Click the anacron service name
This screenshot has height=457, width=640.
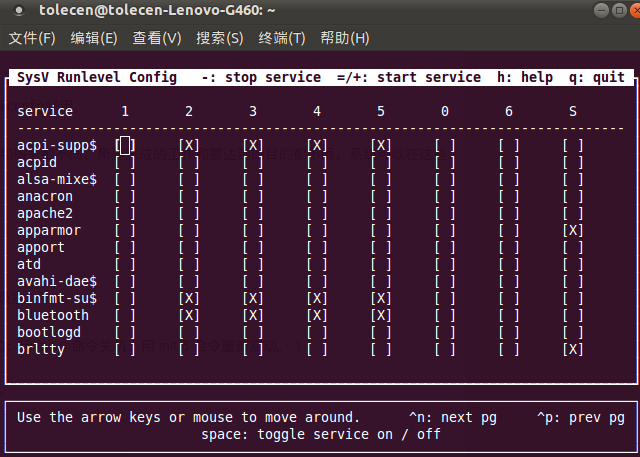[45, 197]
